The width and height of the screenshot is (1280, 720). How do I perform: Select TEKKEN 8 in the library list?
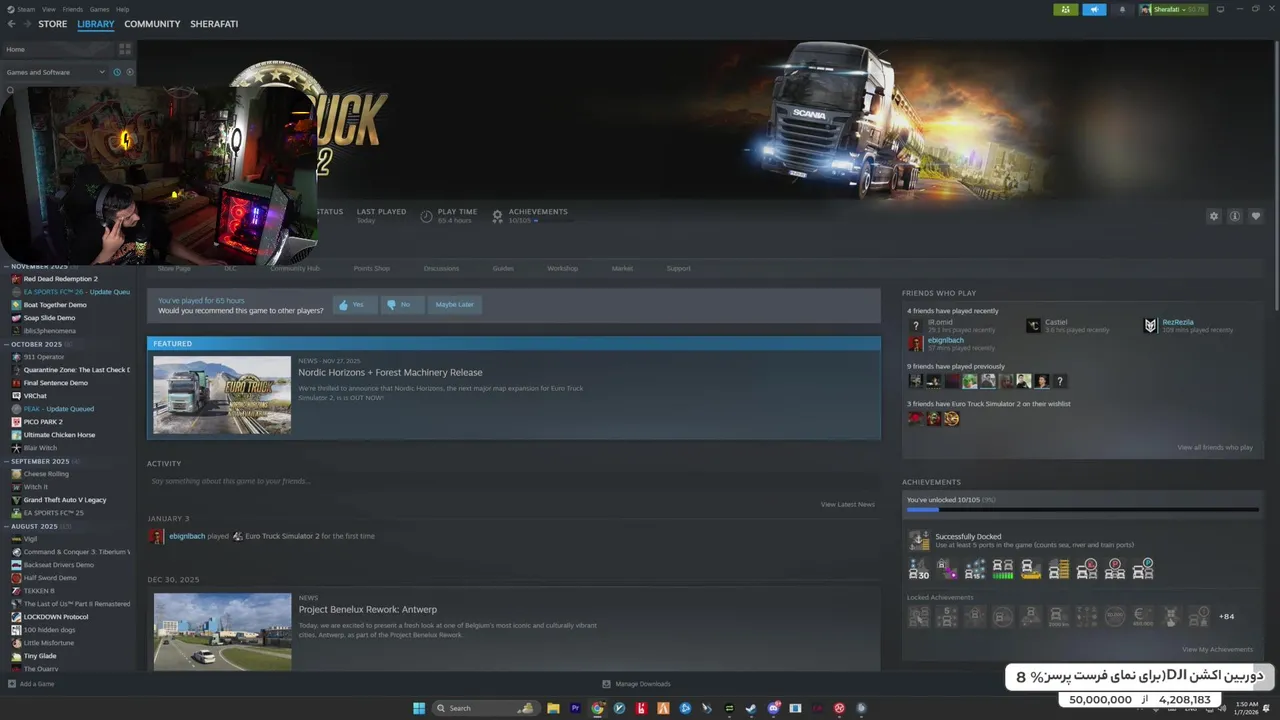point(39,591)
